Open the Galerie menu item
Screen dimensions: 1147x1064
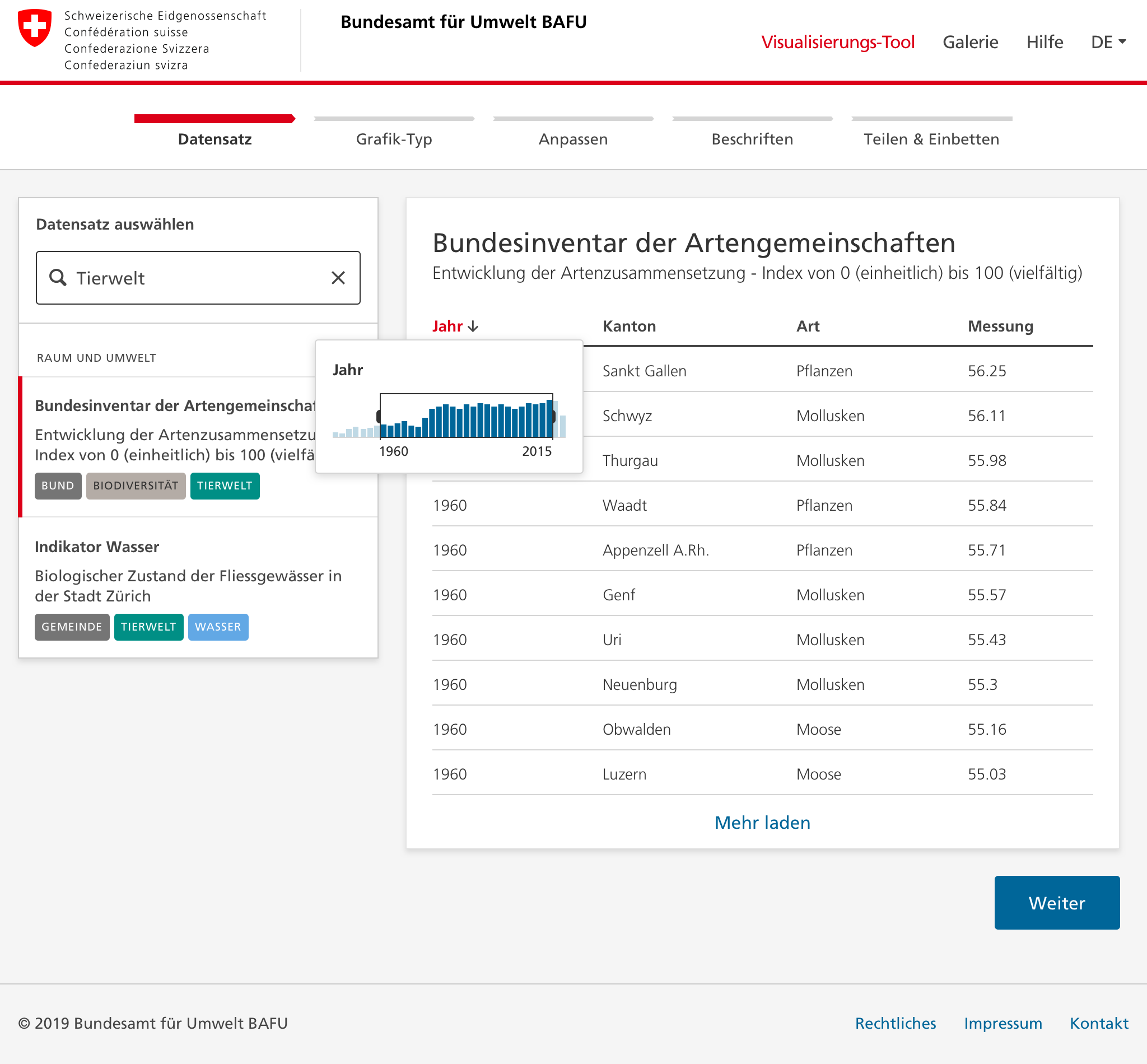[x=969, y=42]
